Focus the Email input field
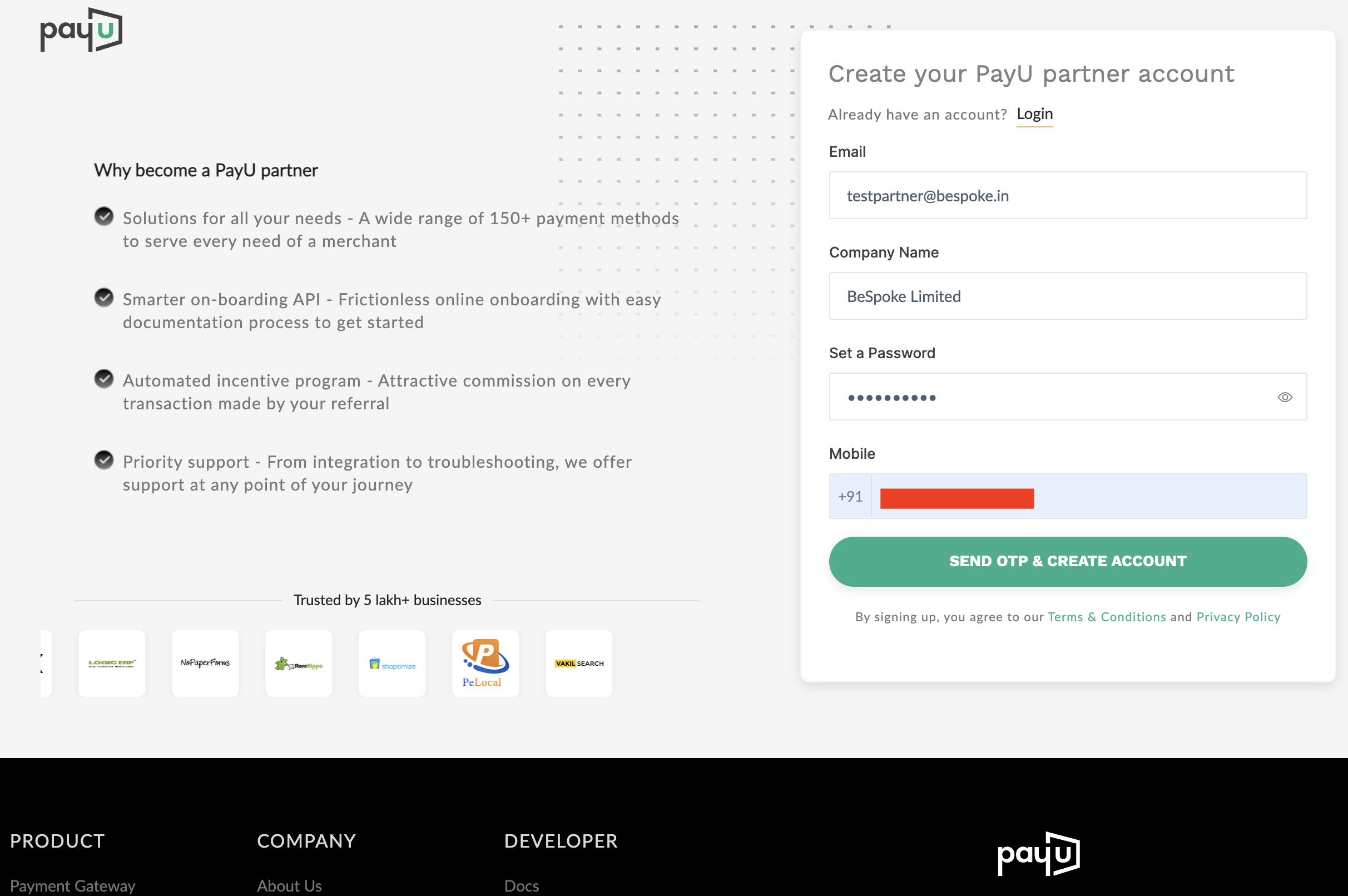1348x896 pixels. [1068, 195]
